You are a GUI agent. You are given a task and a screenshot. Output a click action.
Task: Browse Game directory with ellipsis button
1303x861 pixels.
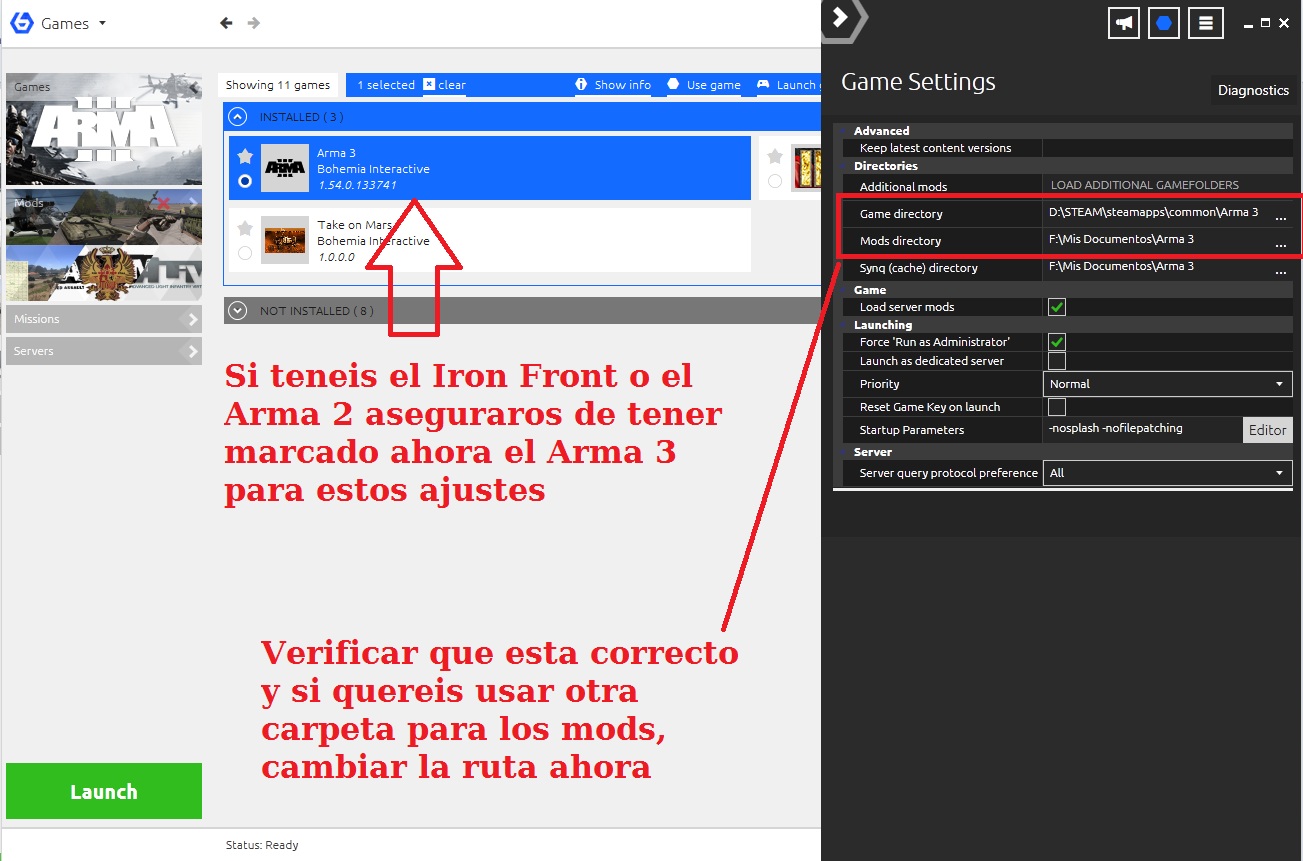1281,217
